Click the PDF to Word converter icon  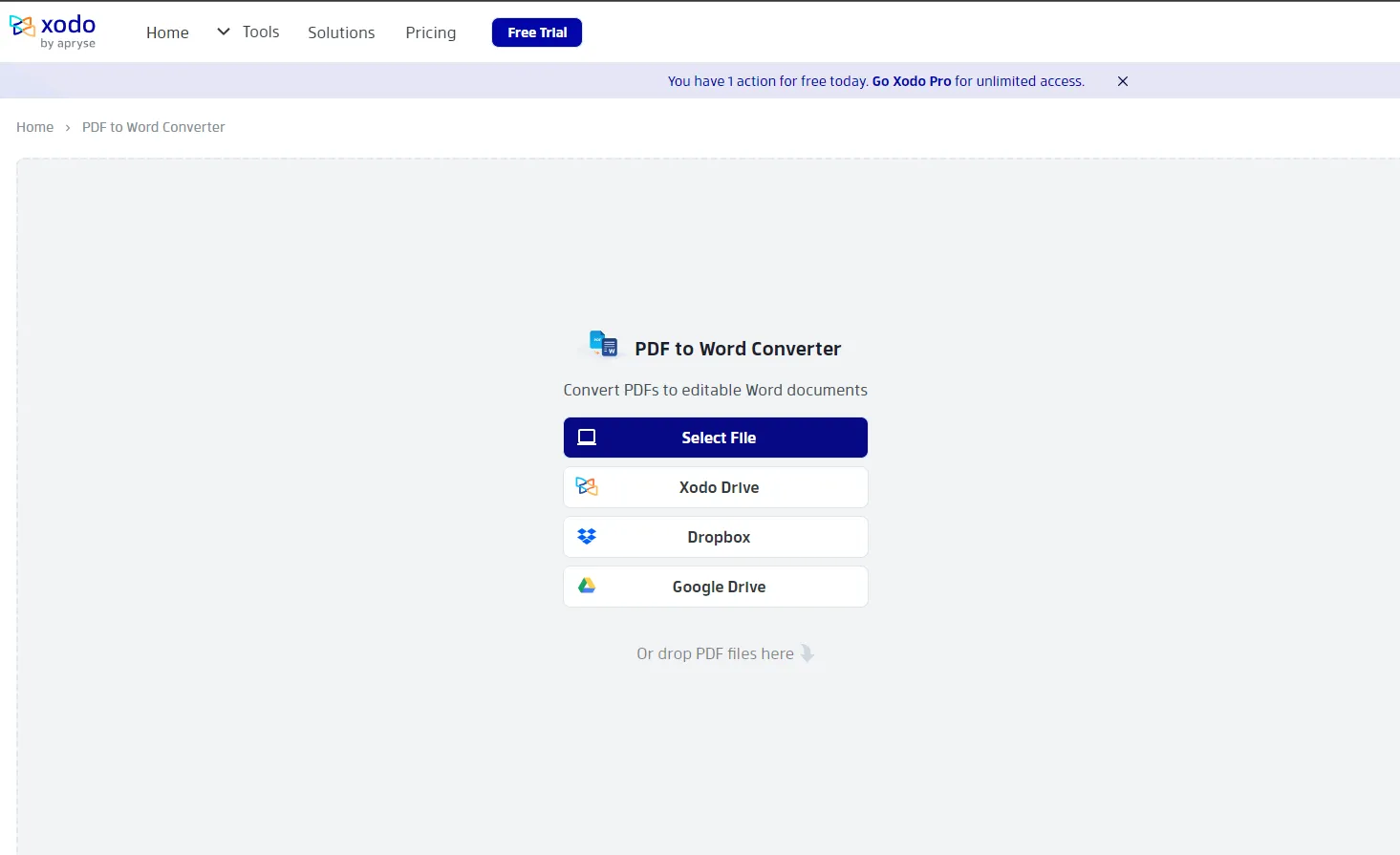pyautogui.click(x=603, y=345)
